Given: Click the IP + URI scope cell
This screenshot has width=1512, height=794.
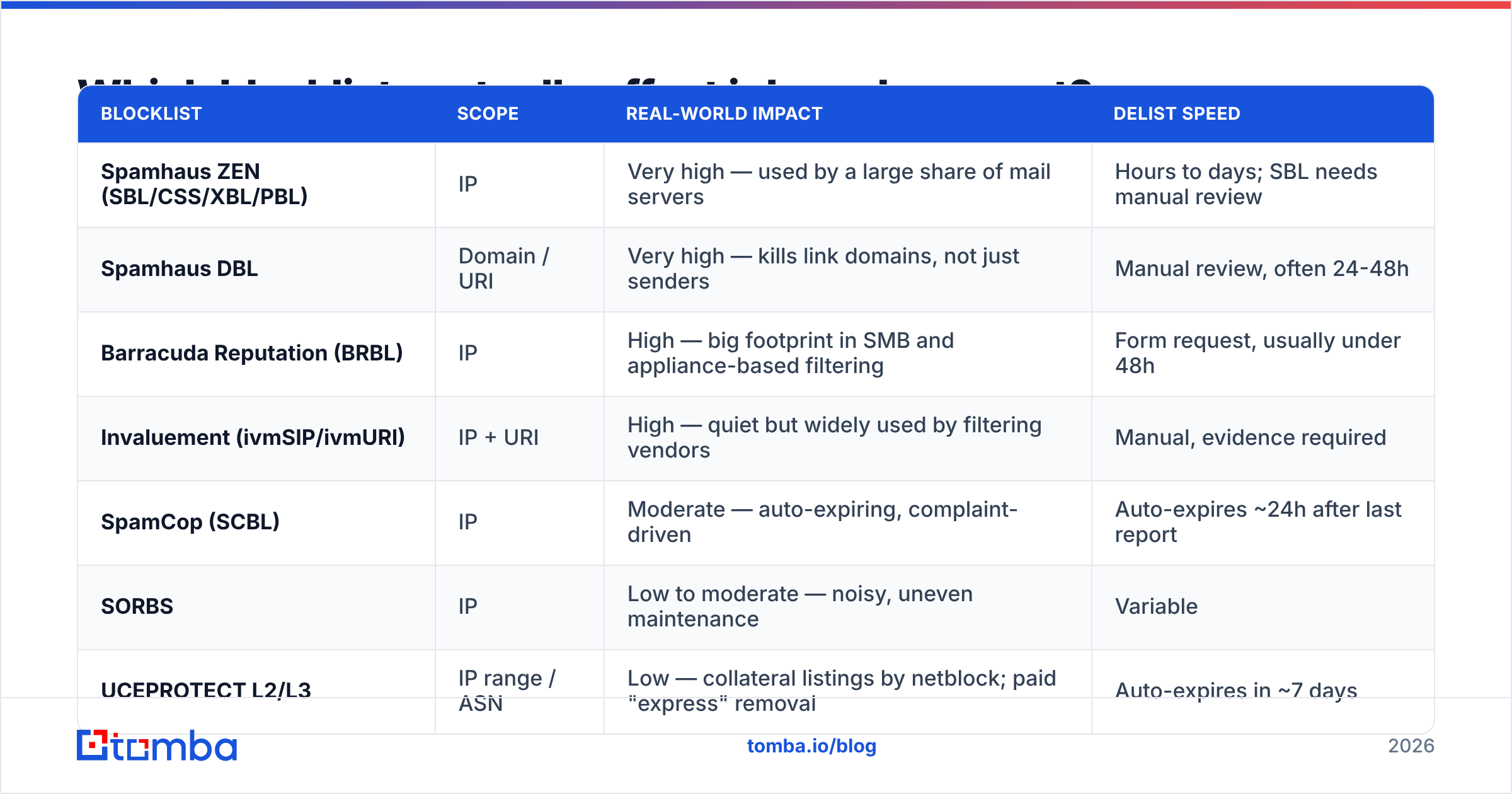Looking at the screenshot, I should tap(520, 438).
